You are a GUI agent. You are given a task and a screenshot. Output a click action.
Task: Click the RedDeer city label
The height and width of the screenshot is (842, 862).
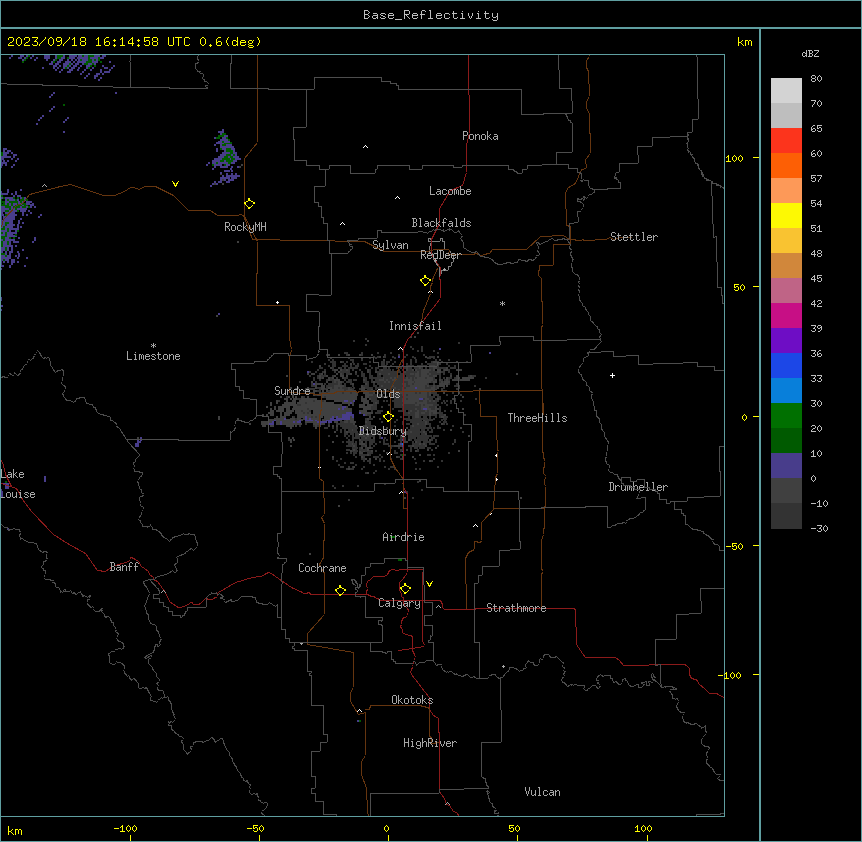coord(440,255)
